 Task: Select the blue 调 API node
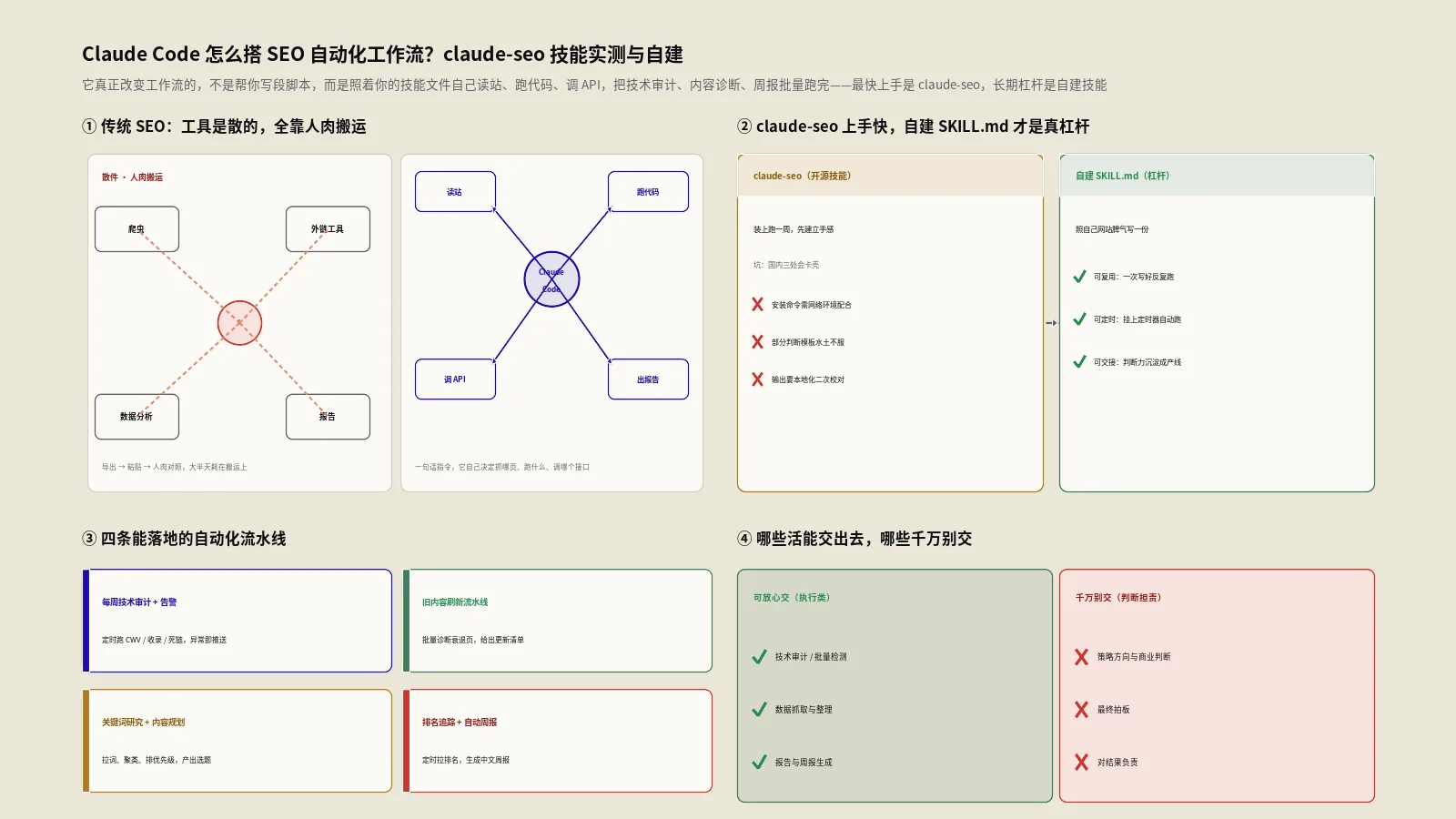[455, 379]
